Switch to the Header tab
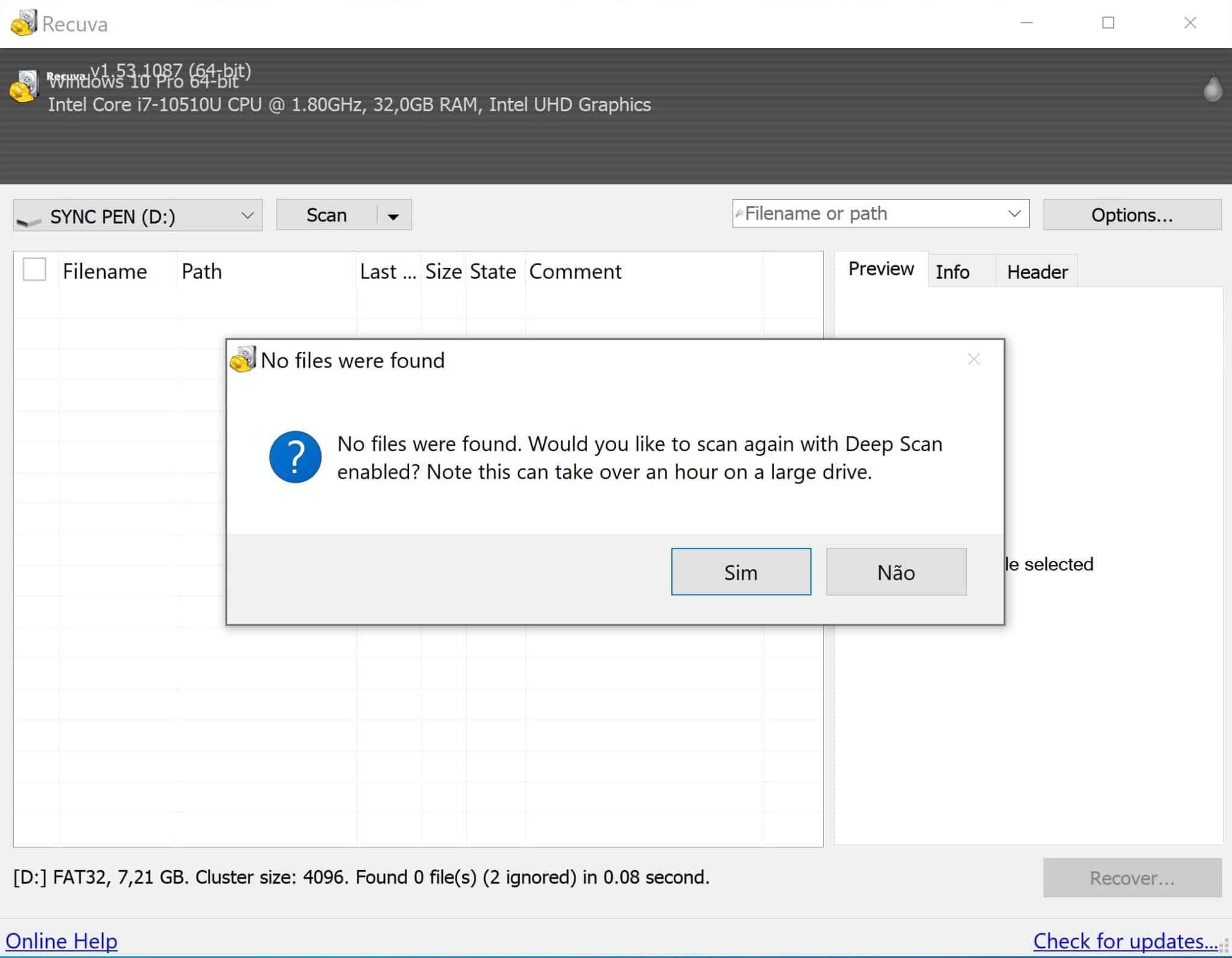 (1037, 272)
